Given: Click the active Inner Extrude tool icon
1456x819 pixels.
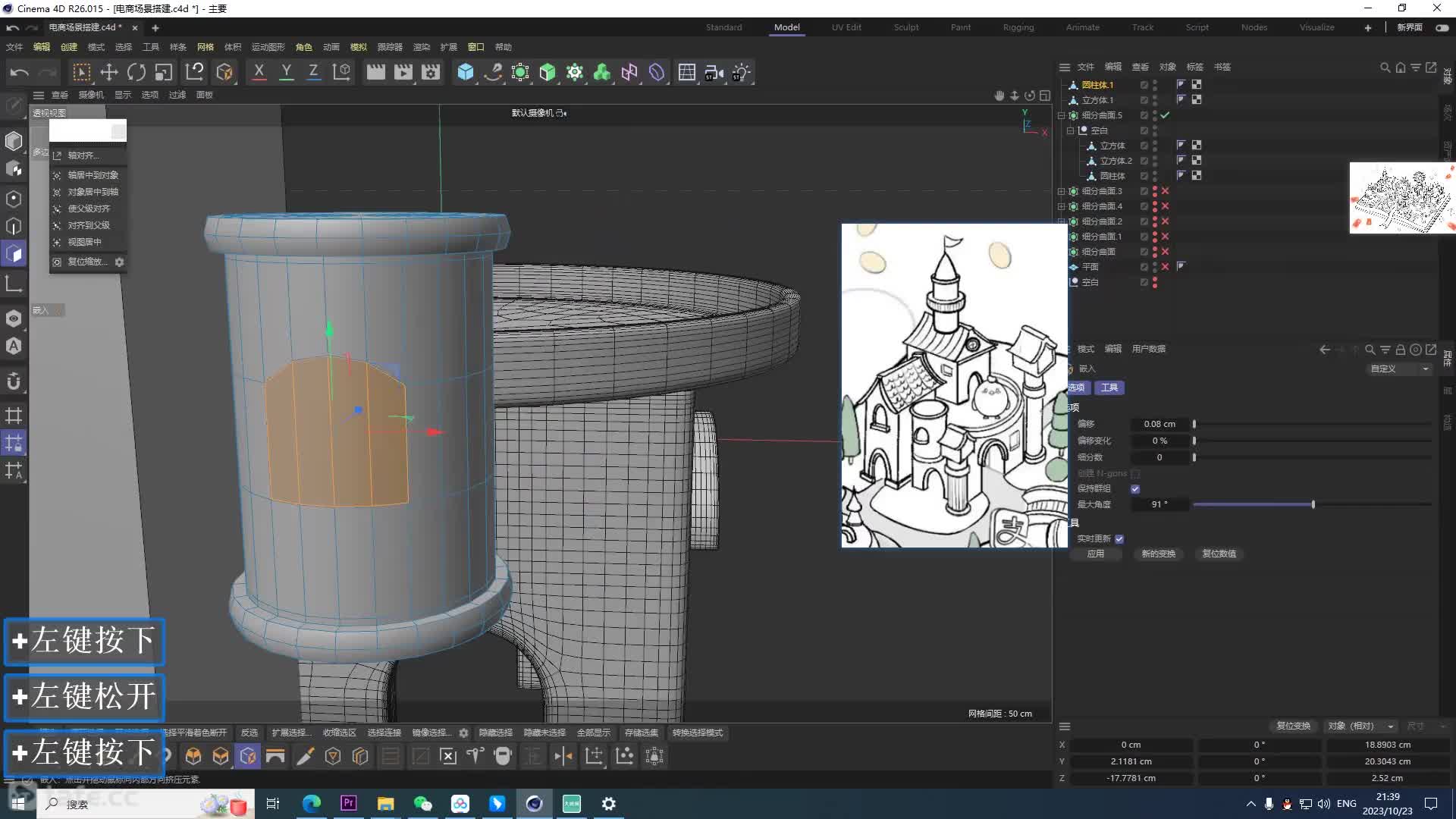Looking at the screenshot, I should tap(248, 756).
